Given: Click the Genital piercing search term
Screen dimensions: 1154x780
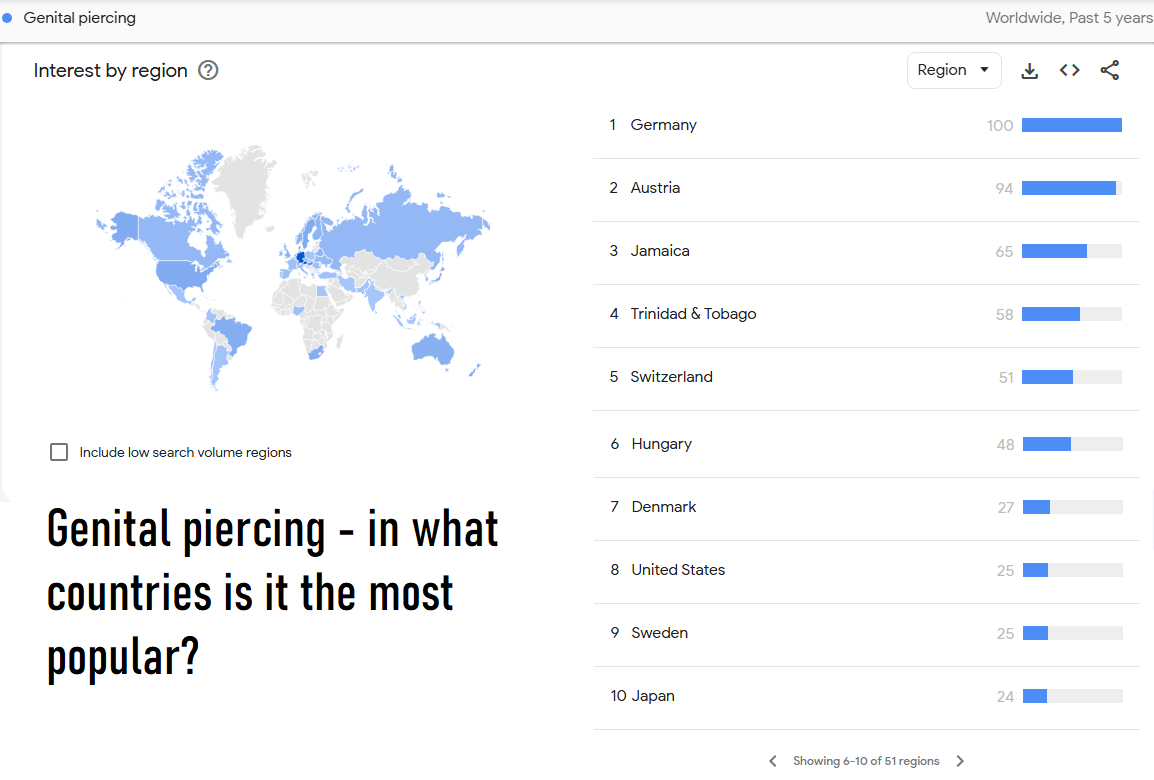Looking at the screenshot, I should pyautogui.click(x=79, y=18).
